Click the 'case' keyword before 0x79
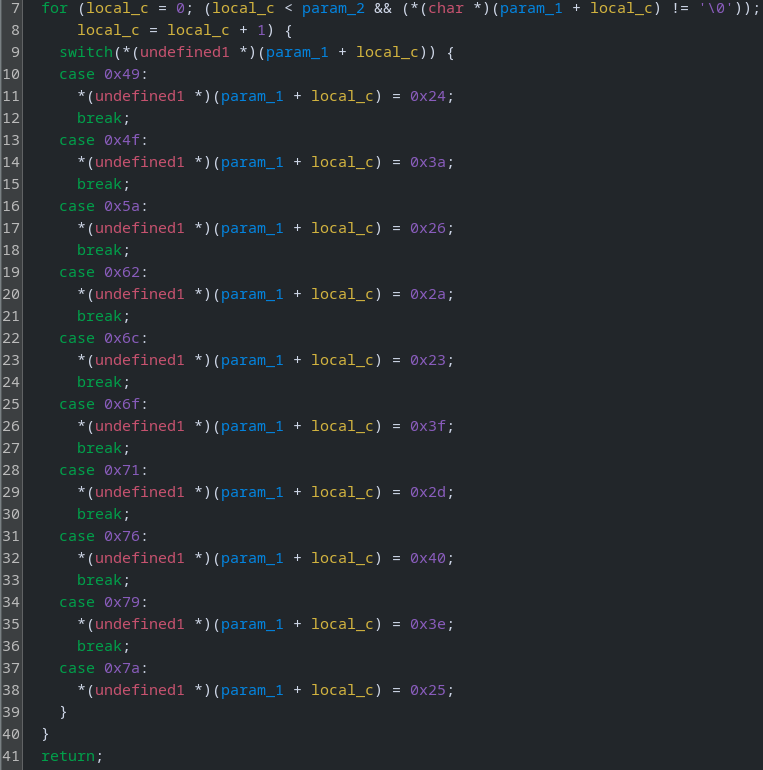This screenshot has height=770, width=763. (77, 602)
